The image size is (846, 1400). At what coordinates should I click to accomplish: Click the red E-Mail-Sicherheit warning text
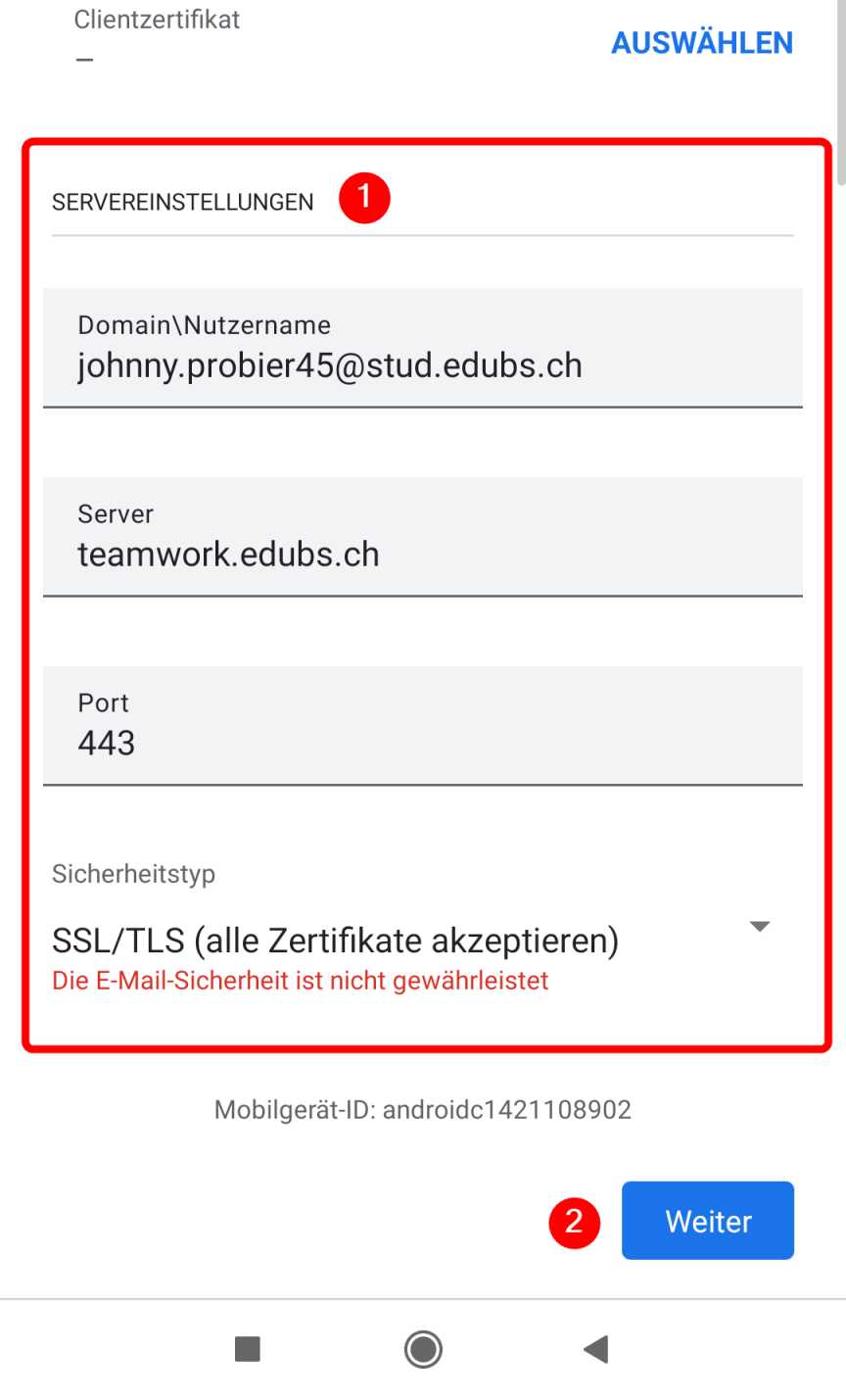300,981
